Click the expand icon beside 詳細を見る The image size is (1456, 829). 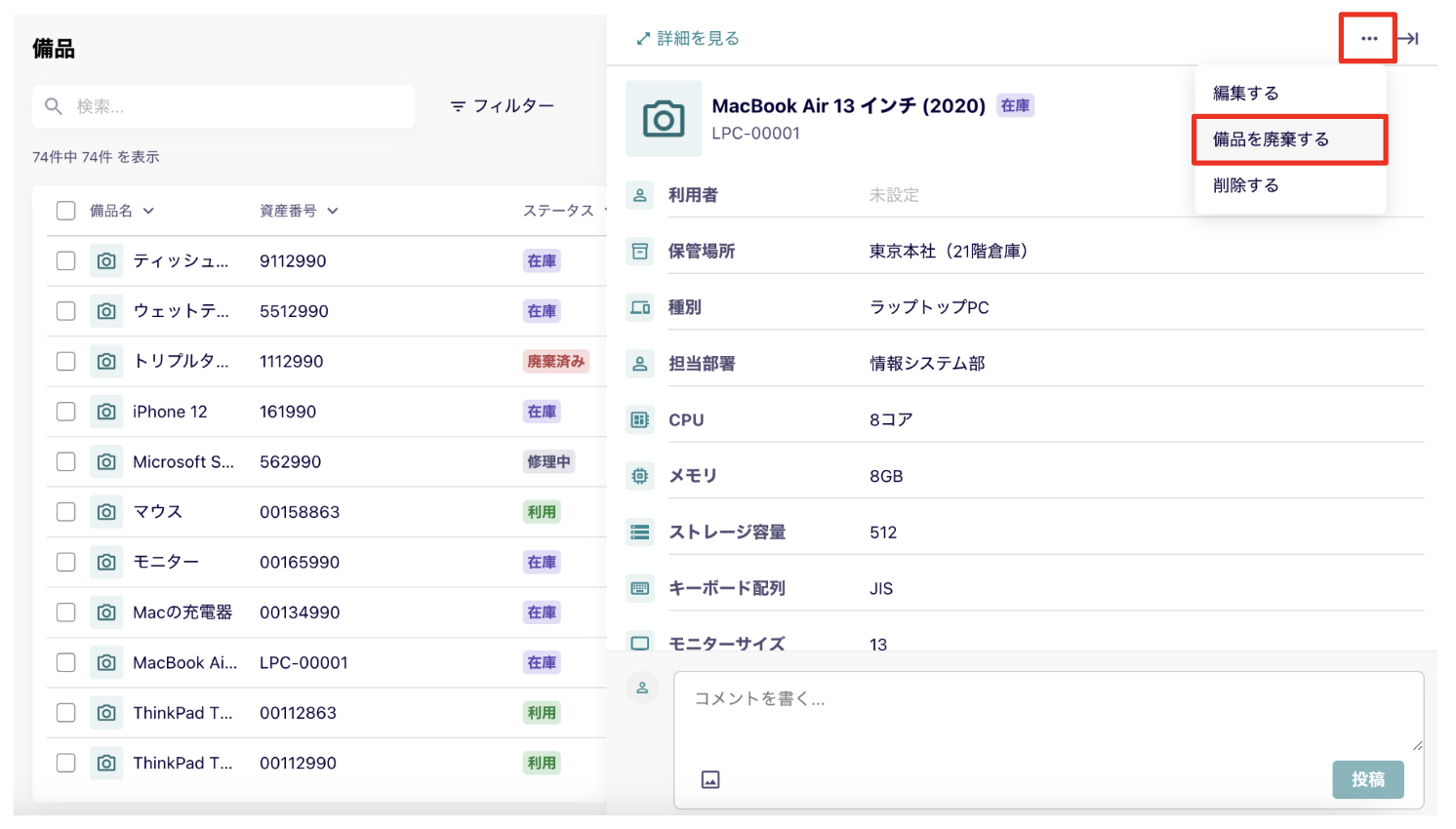tap(643, 39)
